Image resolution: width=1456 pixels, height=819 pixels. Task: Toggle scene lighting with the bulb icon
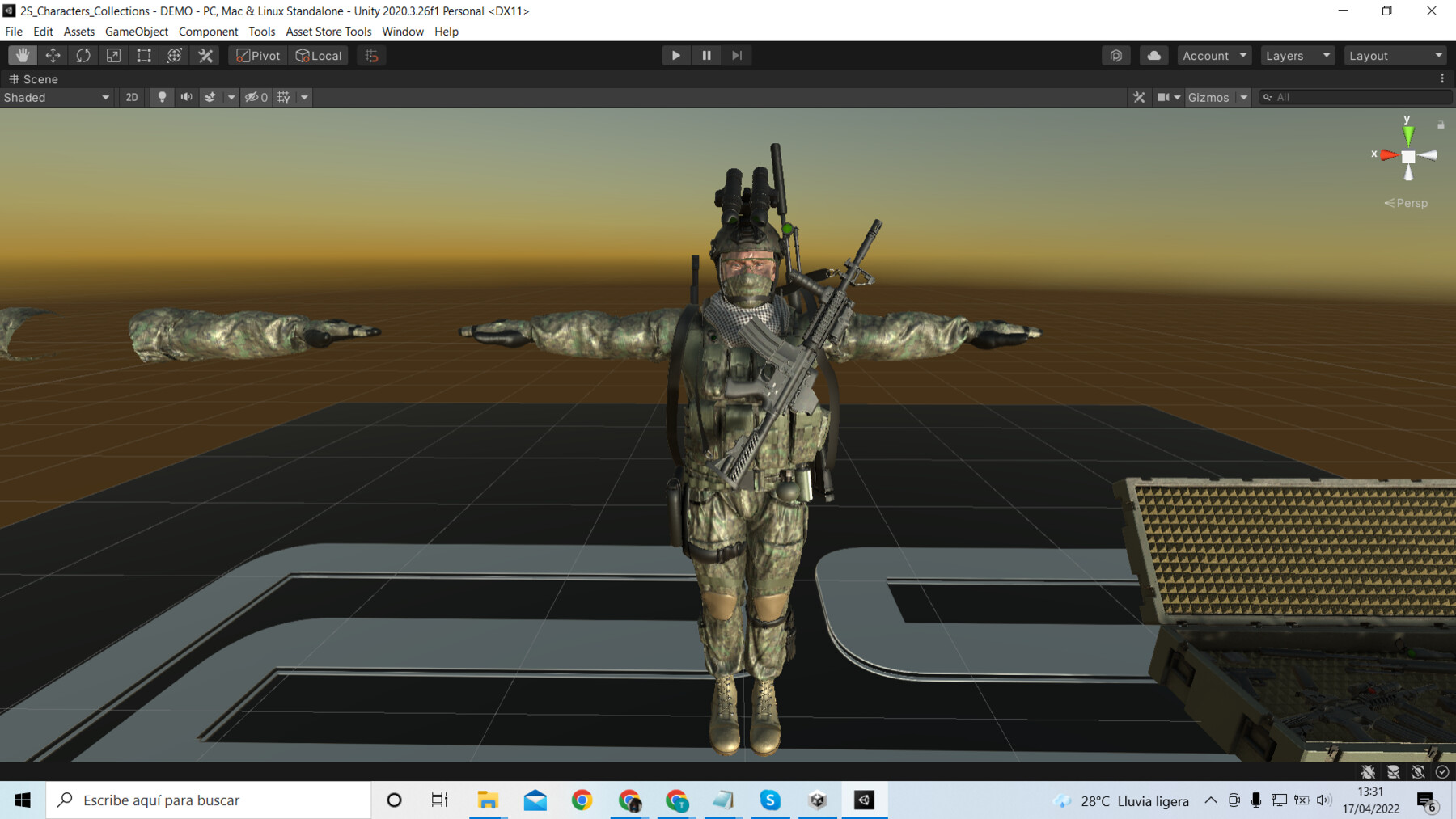(163, 97)
